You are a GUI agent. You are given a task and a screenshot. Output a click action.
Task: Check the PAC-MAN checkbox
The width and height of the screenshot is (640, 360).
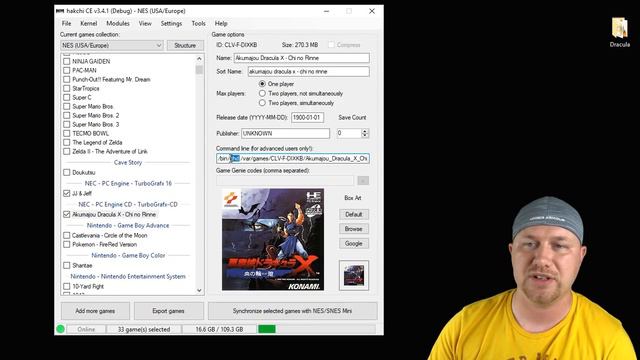(67, 70)
